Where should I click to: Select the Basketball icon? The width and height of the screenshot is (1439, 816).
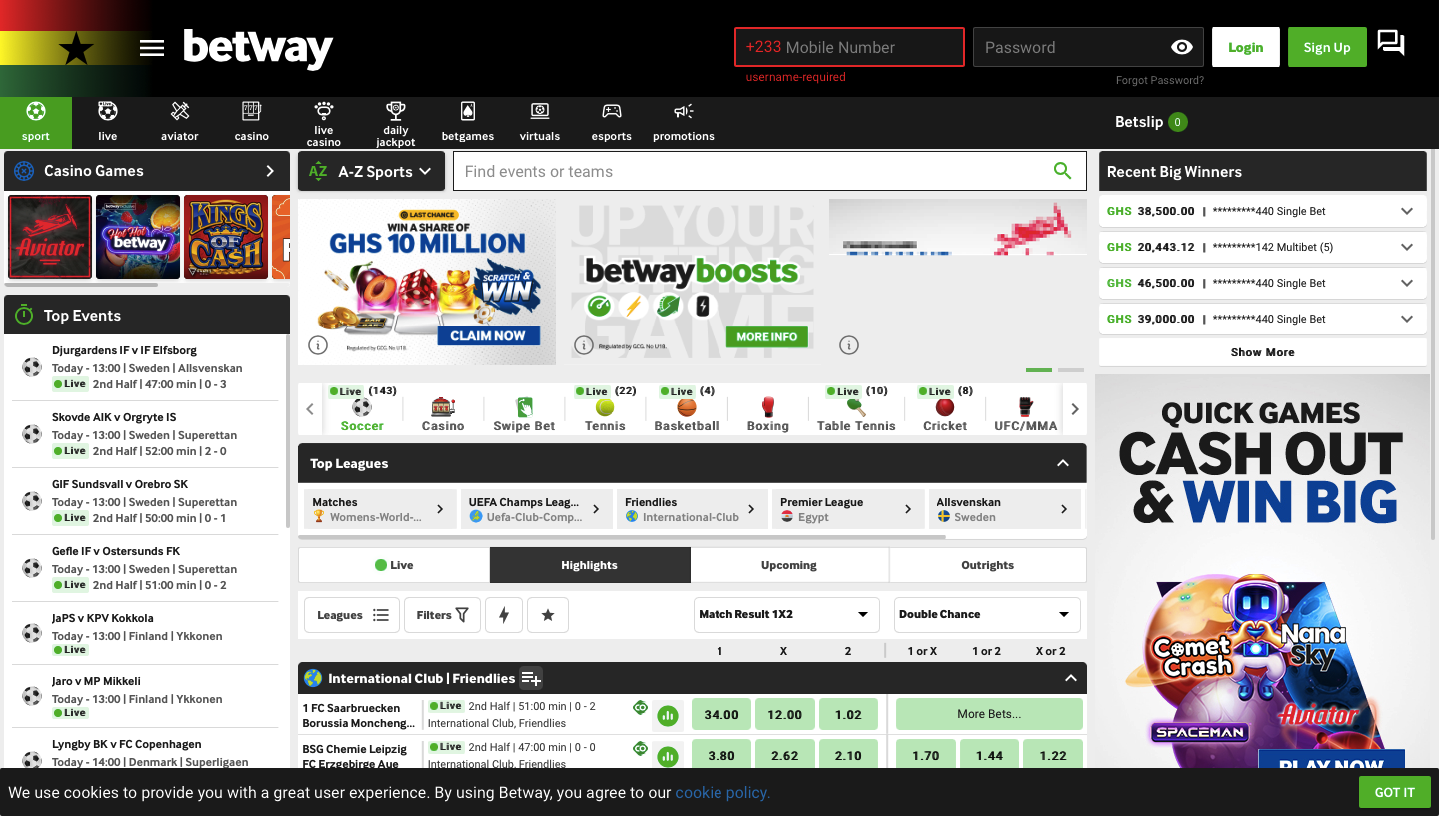coord(686,407)
